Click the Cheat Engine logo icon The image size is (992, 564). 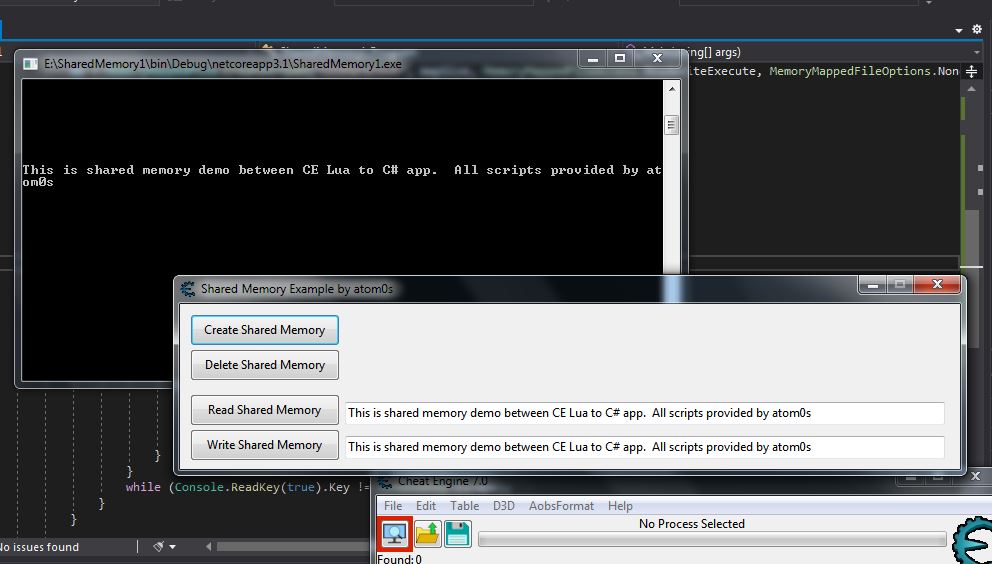pyautogui.click(x=972, y=540)
